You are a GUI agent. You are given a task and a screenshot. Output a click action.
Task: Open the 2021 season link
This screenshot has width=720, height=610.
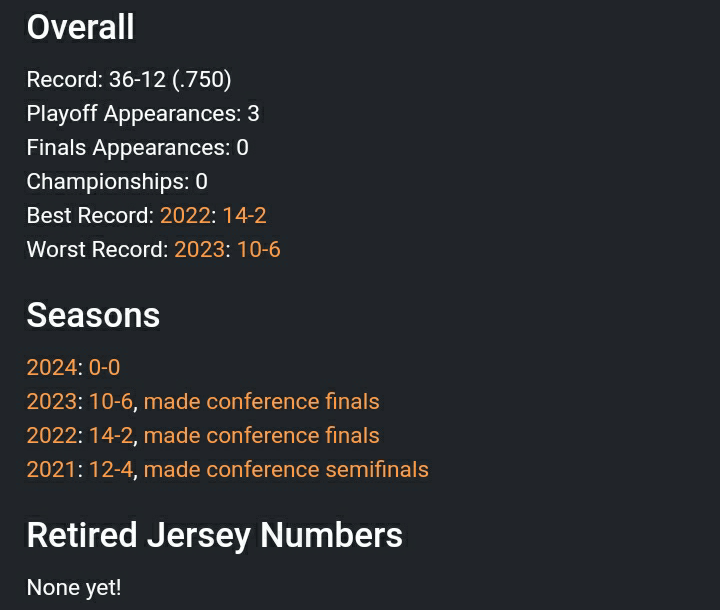(51, 470)
